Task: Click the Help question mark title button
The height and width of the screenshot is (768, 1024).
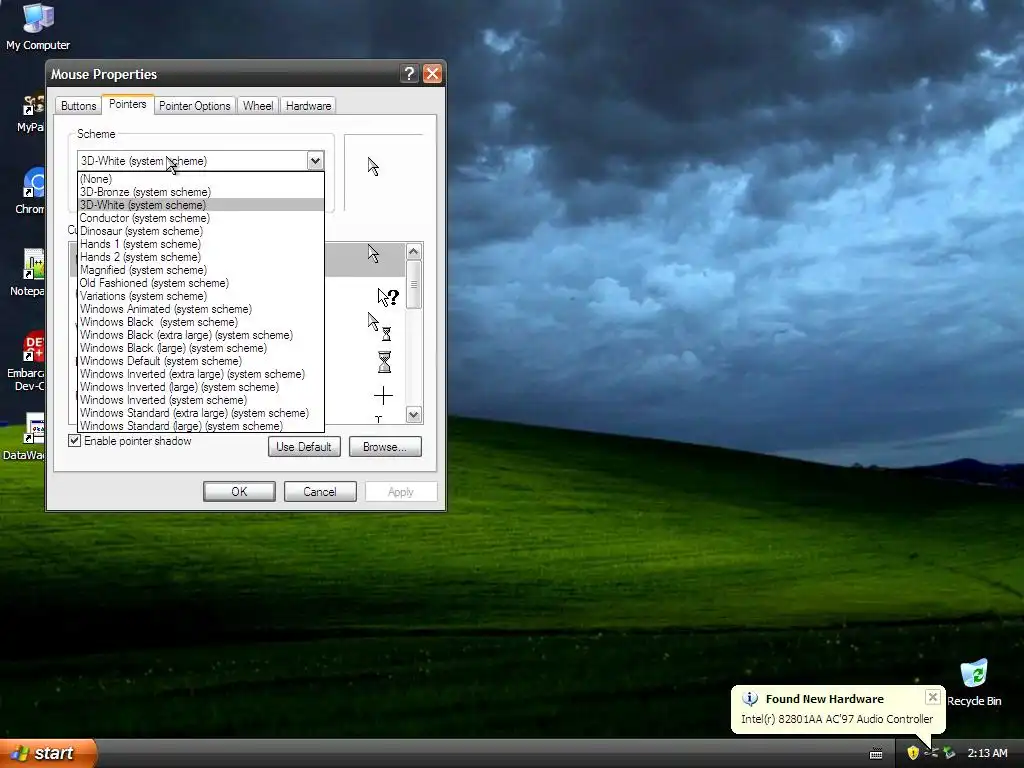Action: 409,74
